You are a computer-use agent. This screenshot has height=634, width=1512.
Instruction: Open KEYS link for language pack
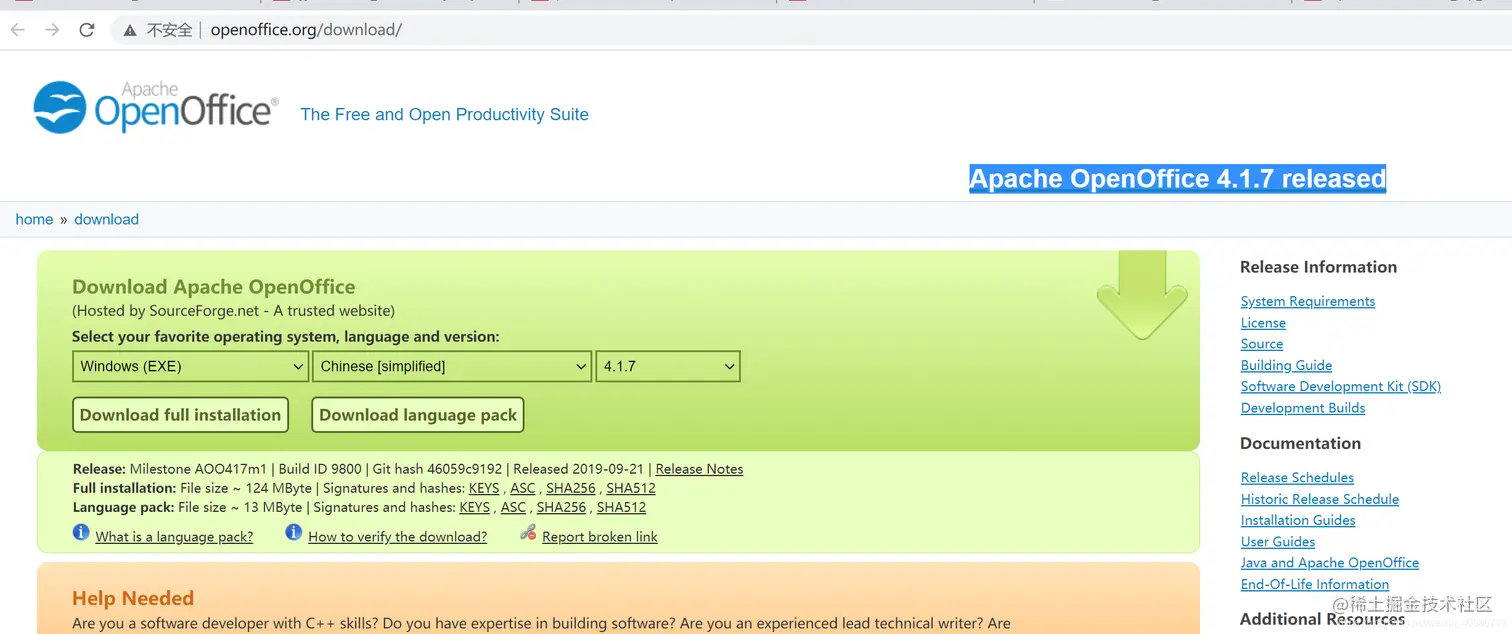(x=475, y=507)
